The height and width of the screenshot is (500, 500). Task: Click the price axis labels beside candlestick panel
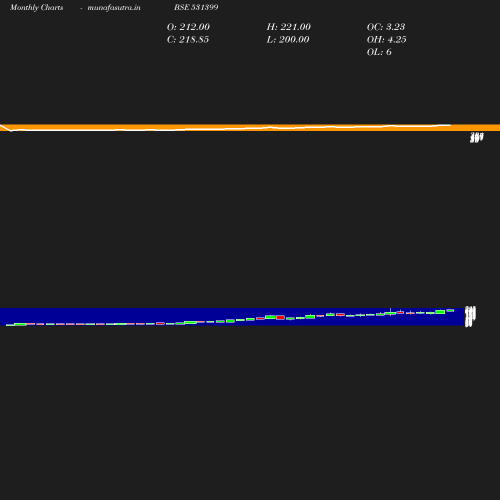coord(470,316)
